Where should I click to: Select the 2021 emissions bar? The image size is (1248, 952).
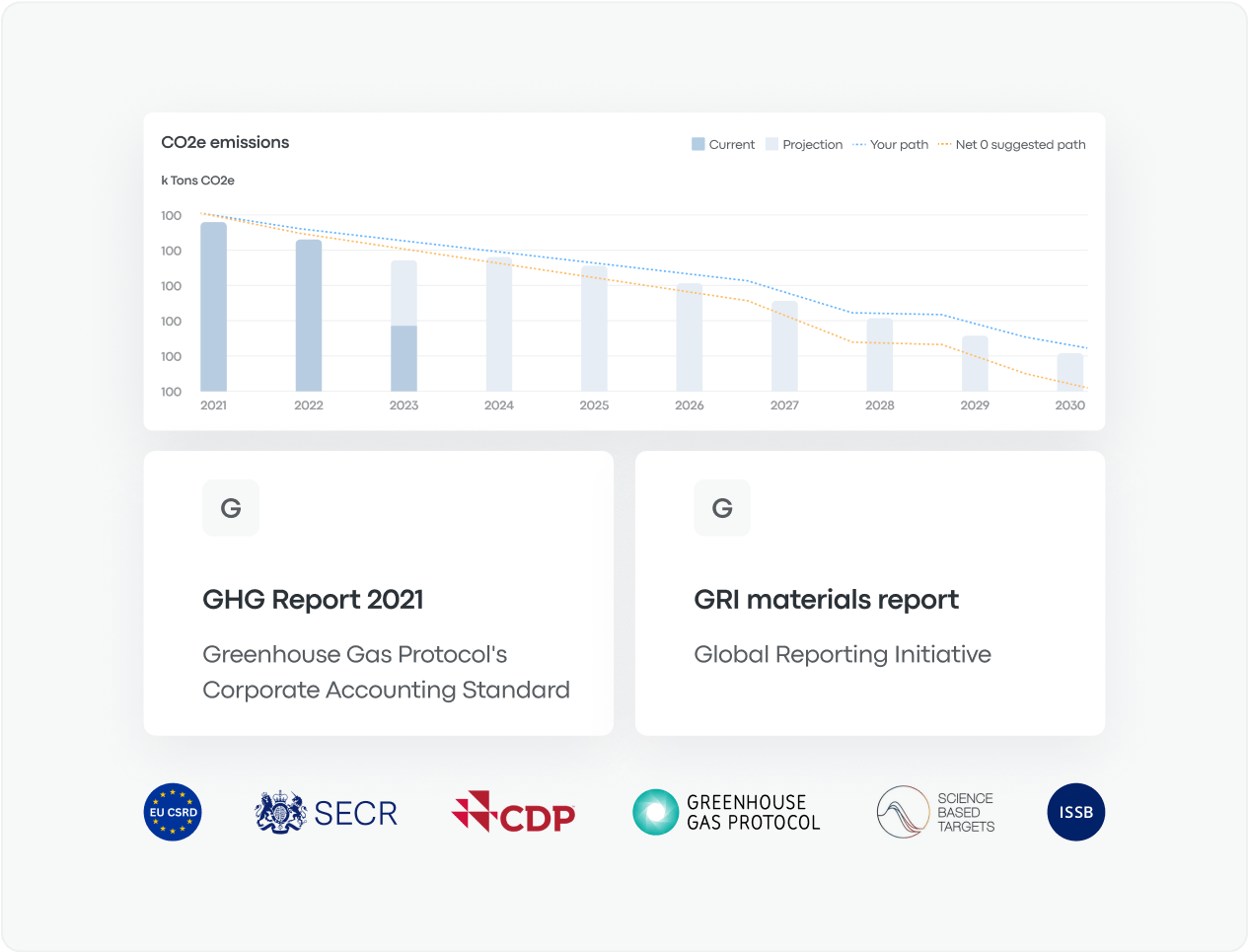(x=213, y=306)
